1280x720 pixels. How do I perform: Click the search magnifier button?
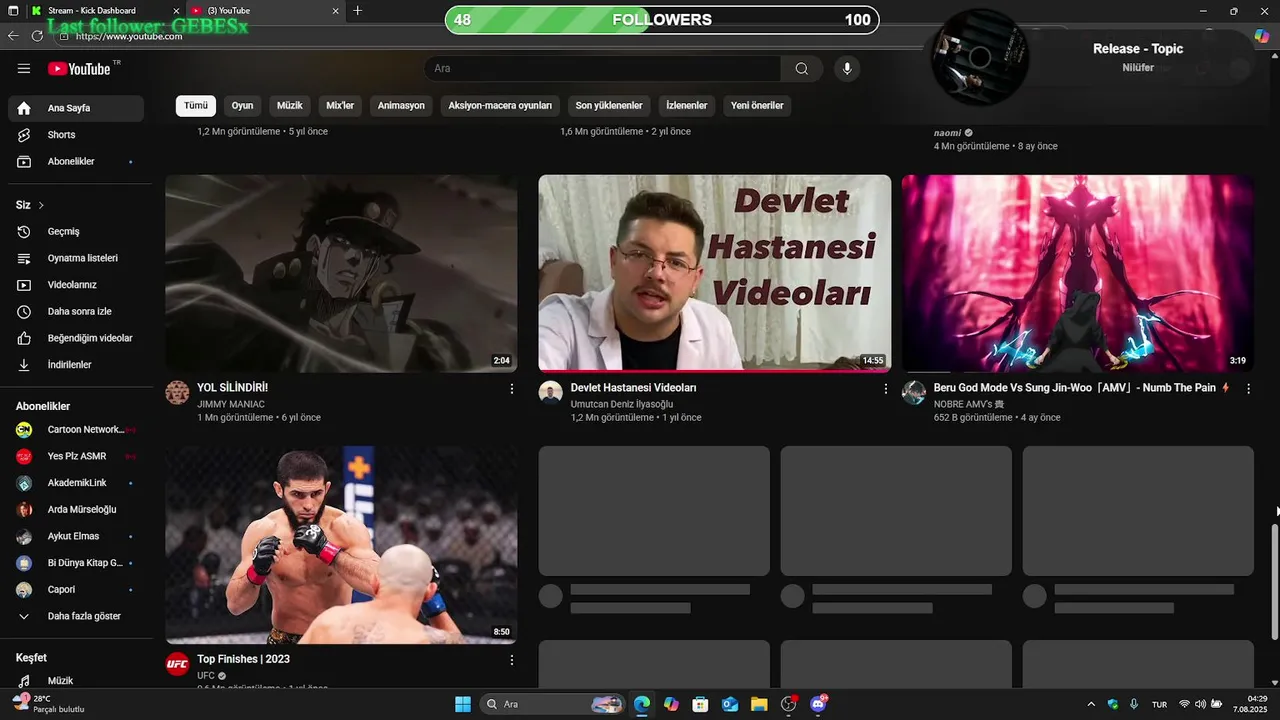[x=802, y=69]
